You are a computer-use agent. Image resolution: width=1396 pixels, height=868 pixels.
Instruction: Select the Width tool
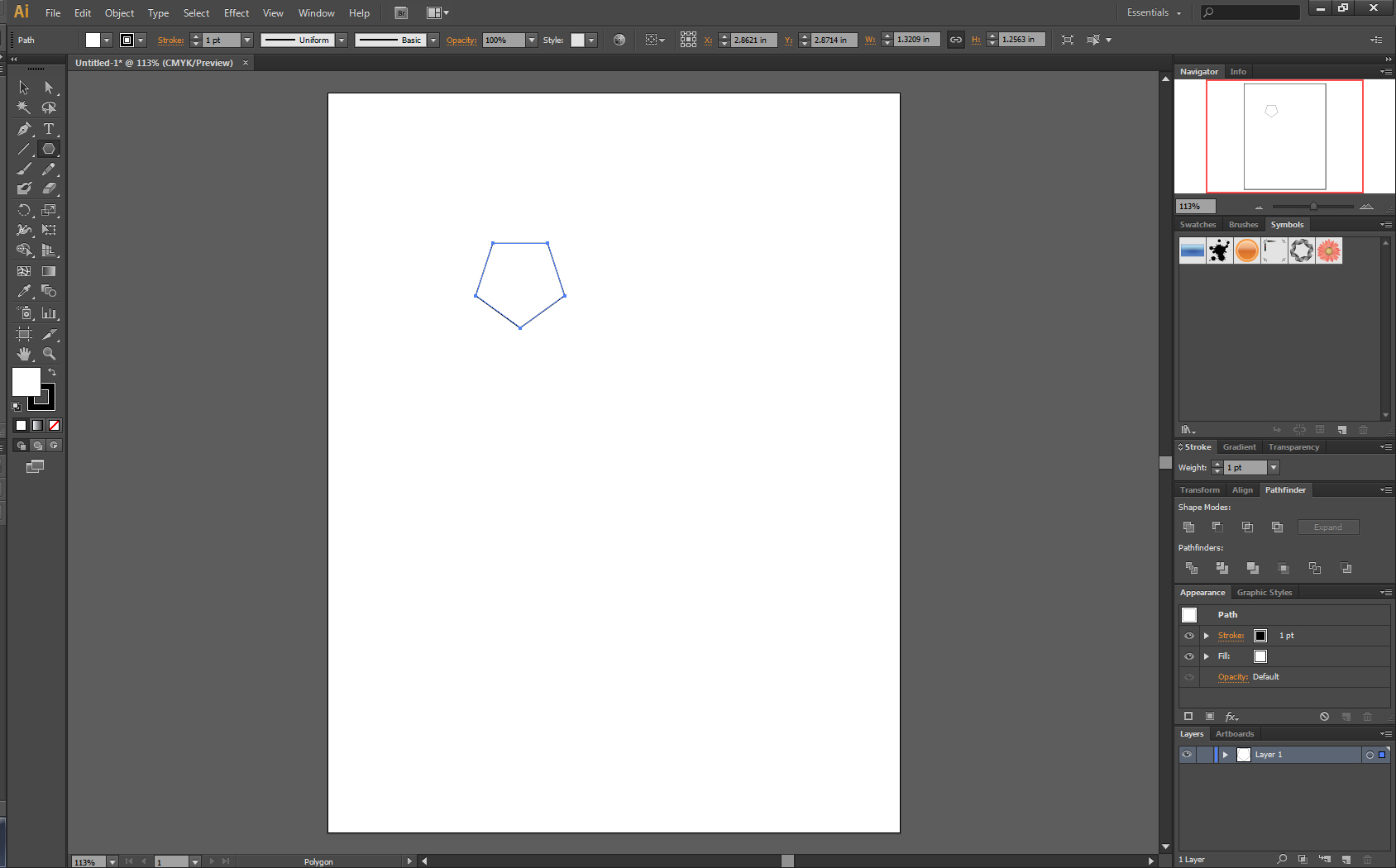[24, 230]
